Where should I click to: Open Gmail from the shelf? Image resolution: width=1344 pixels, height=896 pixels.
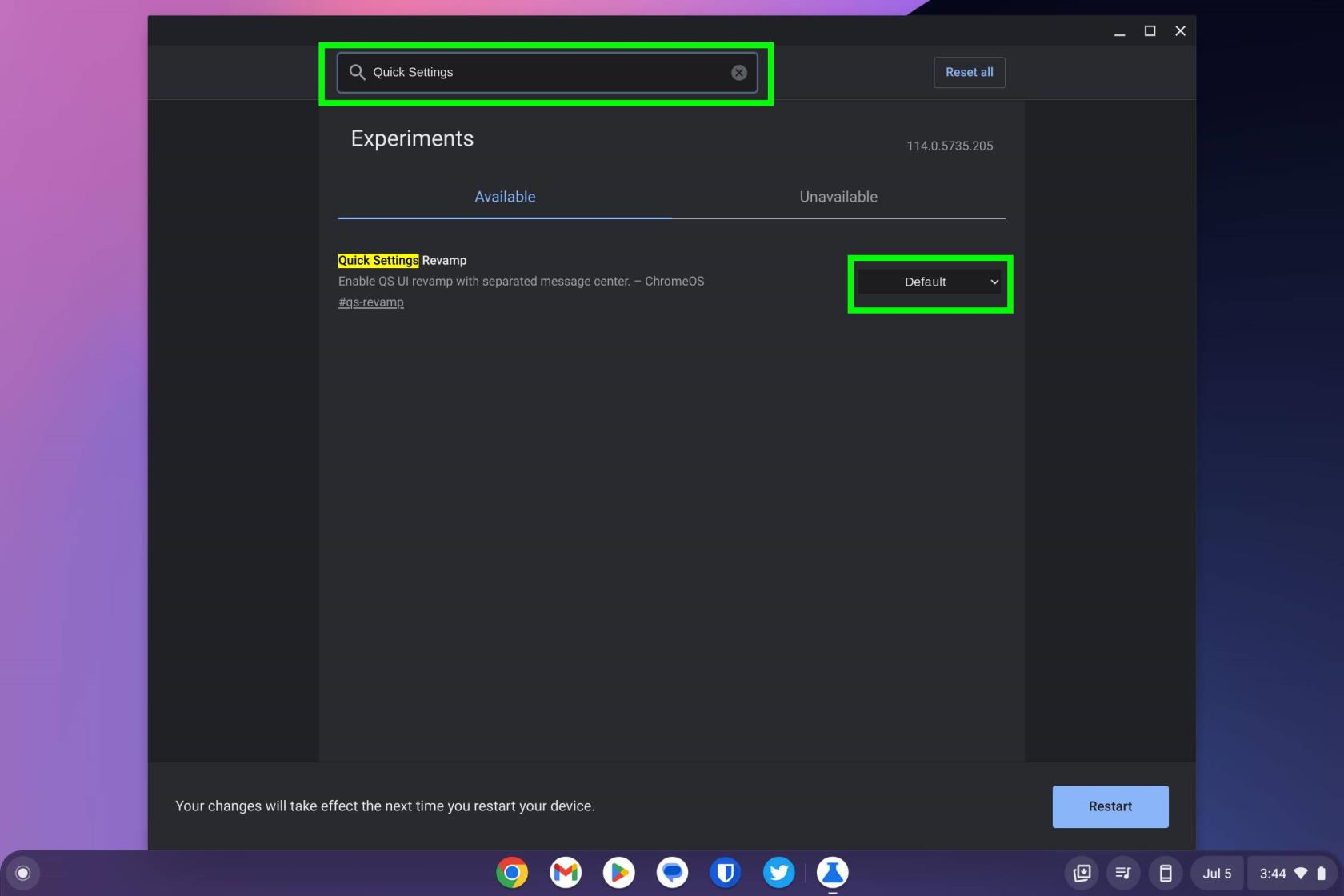[x=566, y=872]
